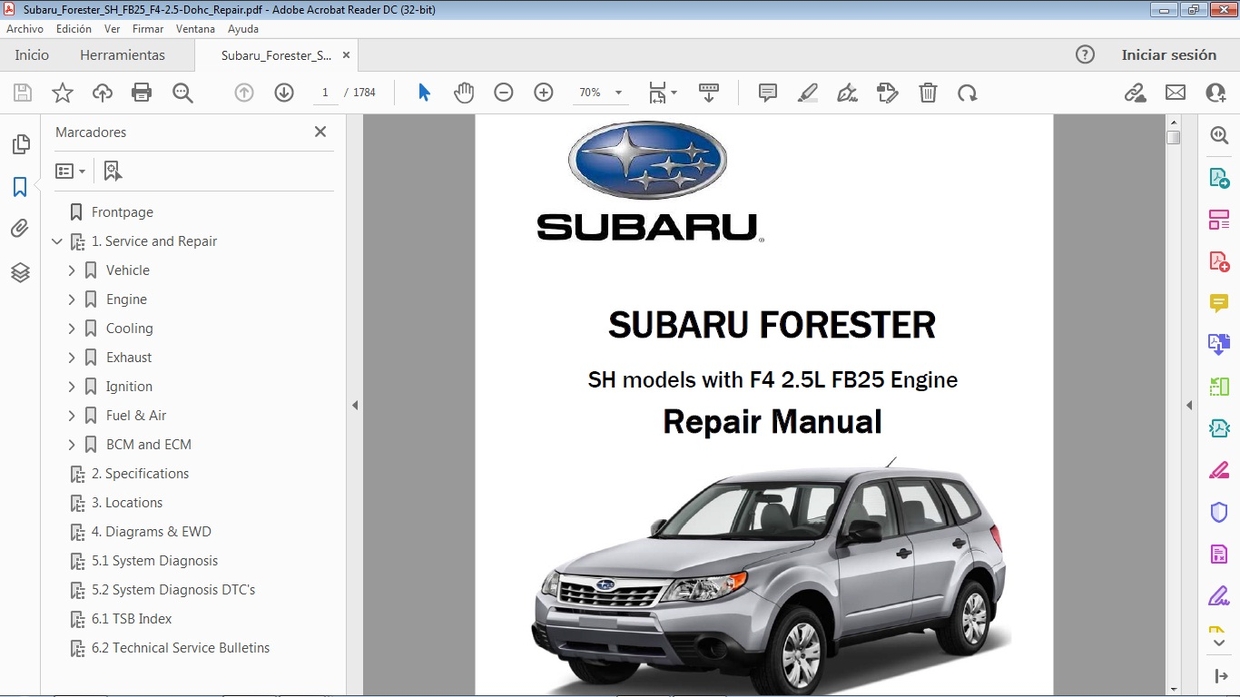Open the zoom level dropdown

[617, 92]
